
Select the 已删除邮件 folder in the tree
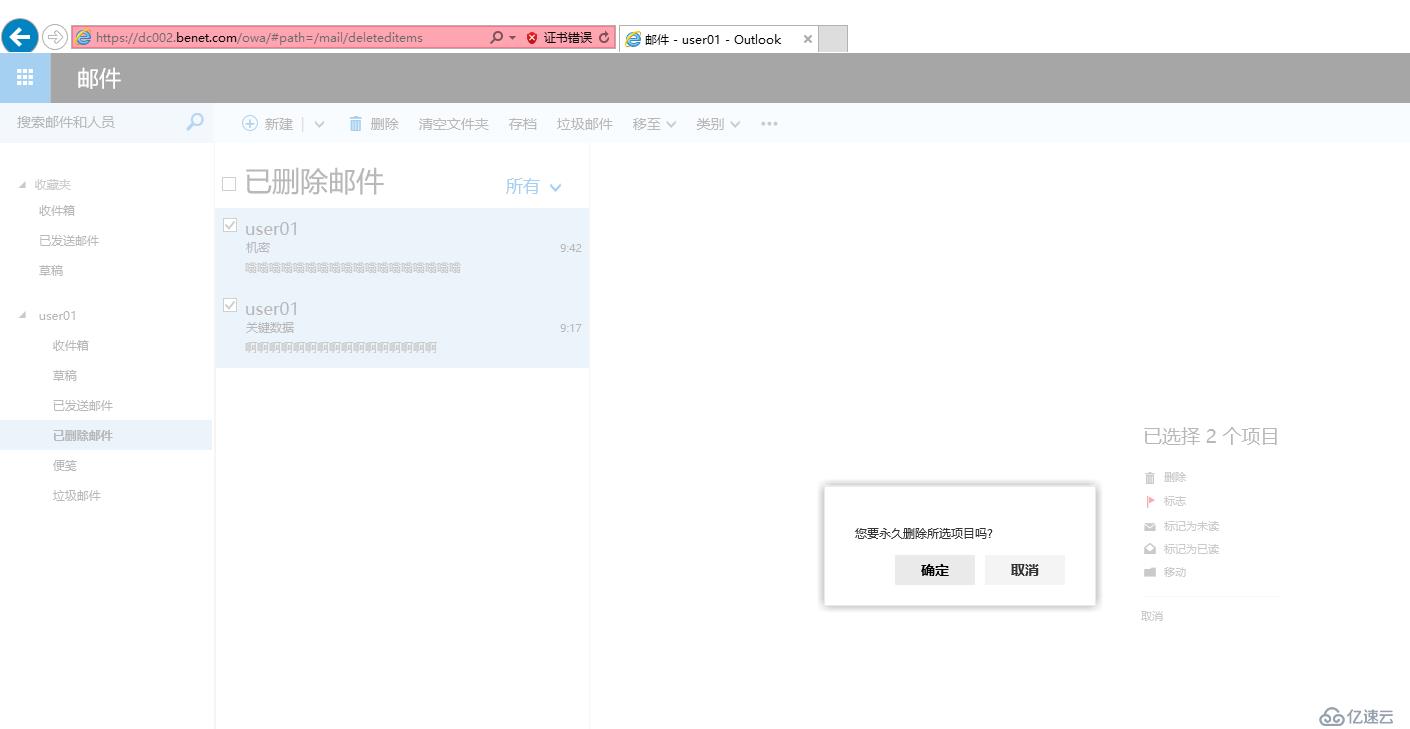tap(106, 435)
